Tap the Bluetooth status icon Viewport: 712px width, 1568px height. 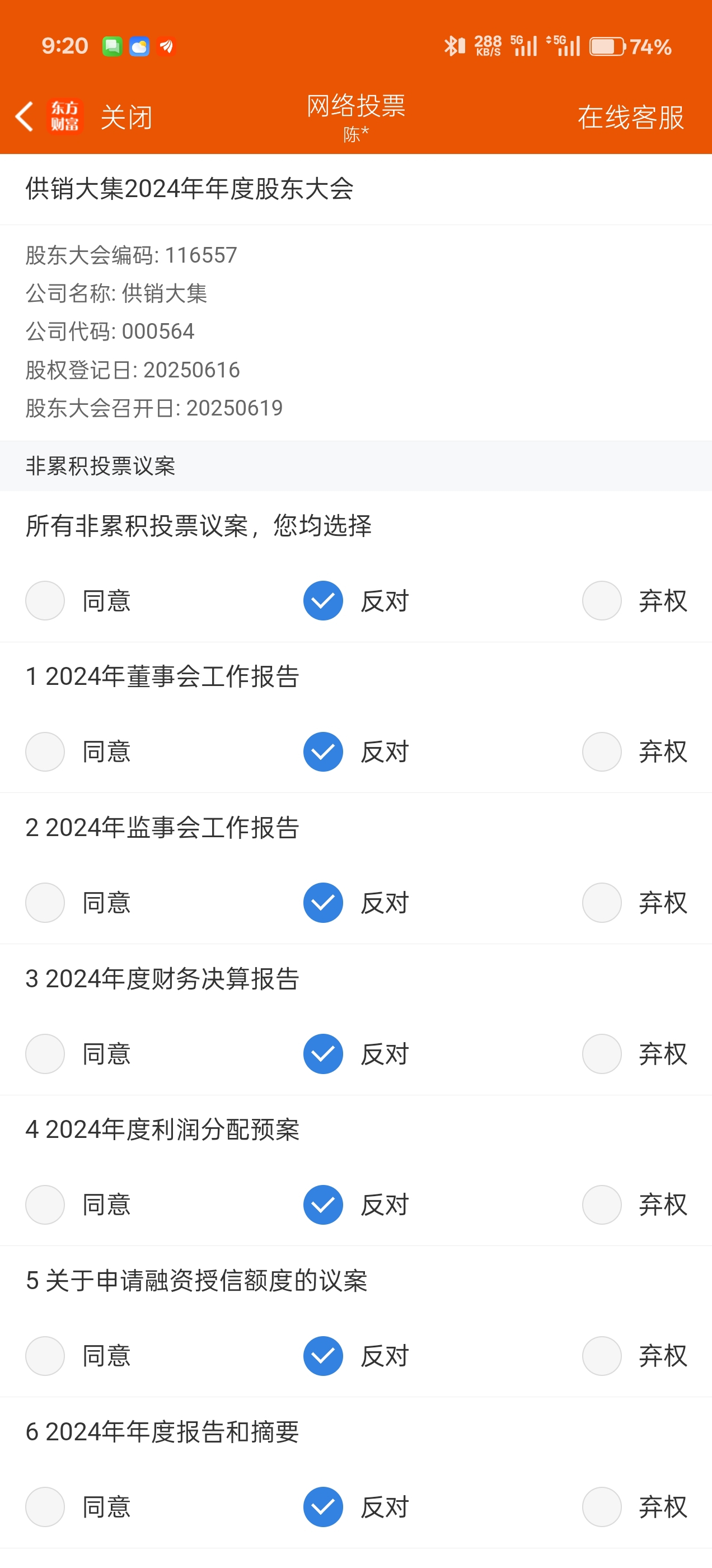[454, 46]
